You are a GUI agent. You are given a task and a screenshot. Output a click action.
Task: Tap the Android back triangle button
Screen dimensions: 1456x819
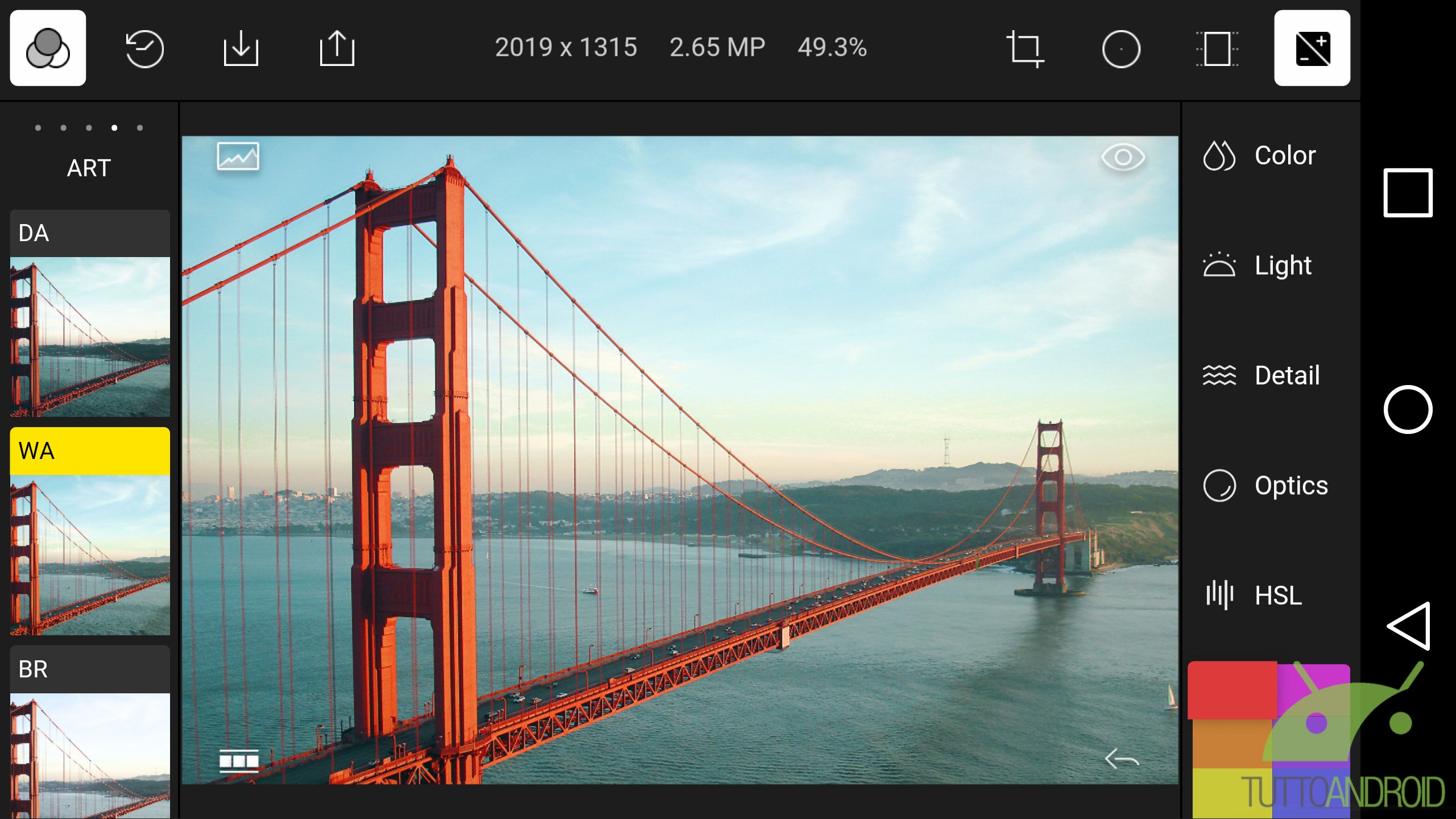coord(1409,626)
